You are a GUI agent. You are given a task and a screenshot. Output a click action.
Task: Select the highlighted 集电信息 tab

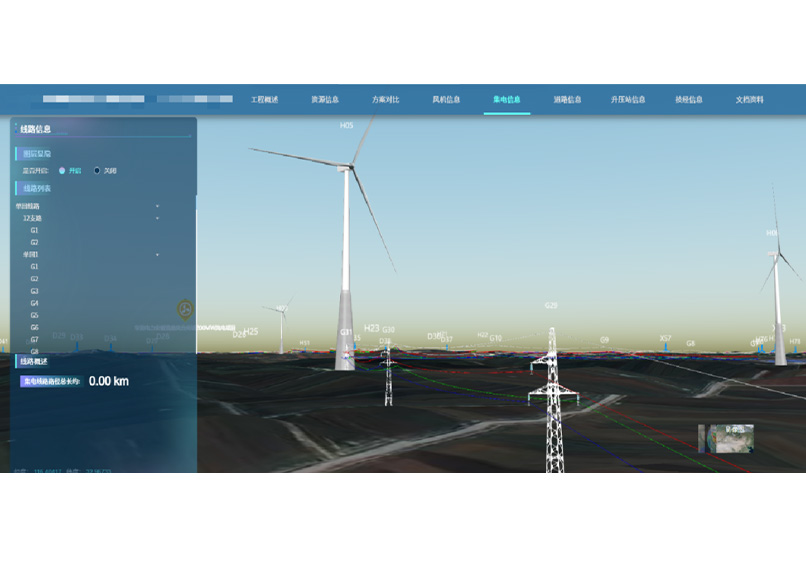(507, 100)
